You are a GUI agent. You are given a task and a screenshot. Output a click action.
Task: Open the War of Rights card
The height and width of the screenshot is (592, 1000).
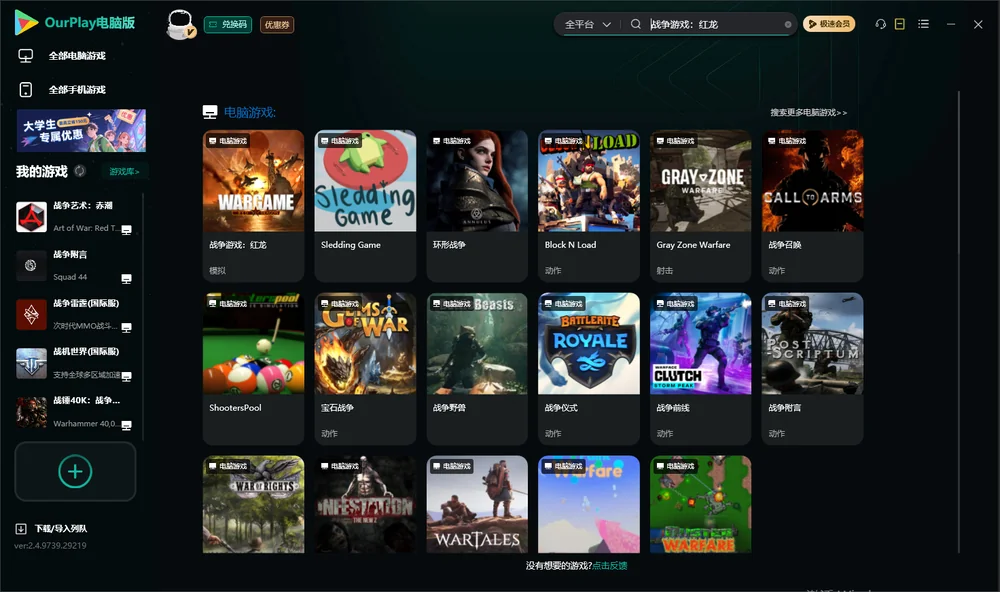point(253,504)
